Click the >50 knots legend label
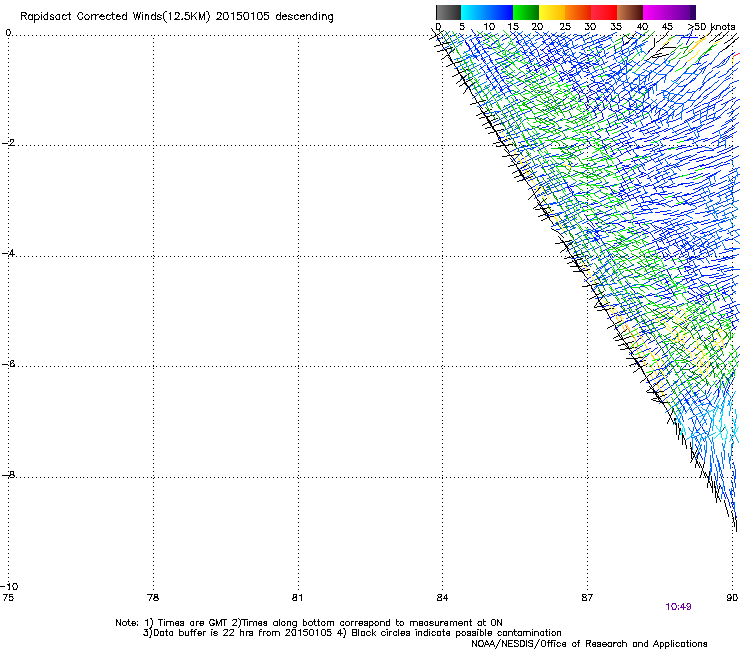The height and width of the screenshot is (650, 740). (711, 27)
